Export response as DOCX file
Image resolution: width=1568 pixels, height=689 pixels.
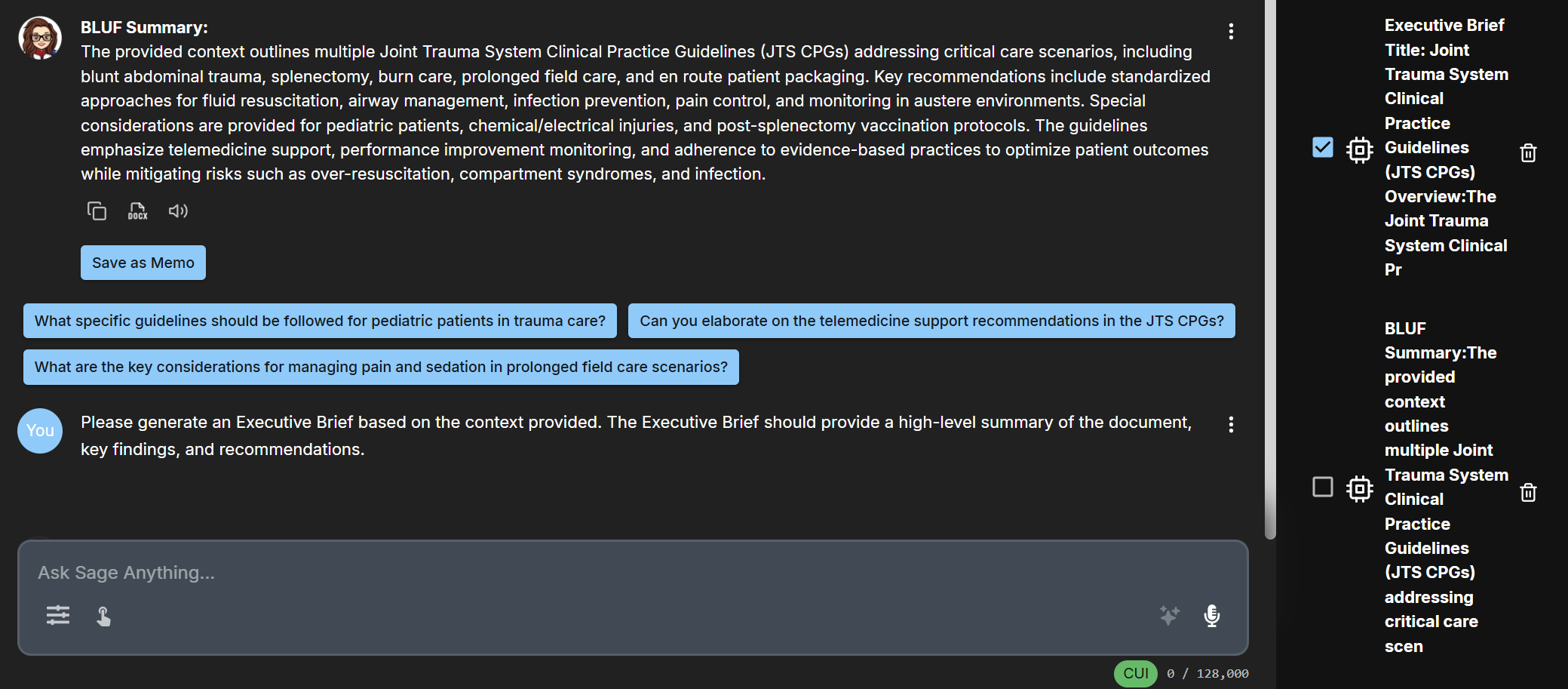coord(137,211)
